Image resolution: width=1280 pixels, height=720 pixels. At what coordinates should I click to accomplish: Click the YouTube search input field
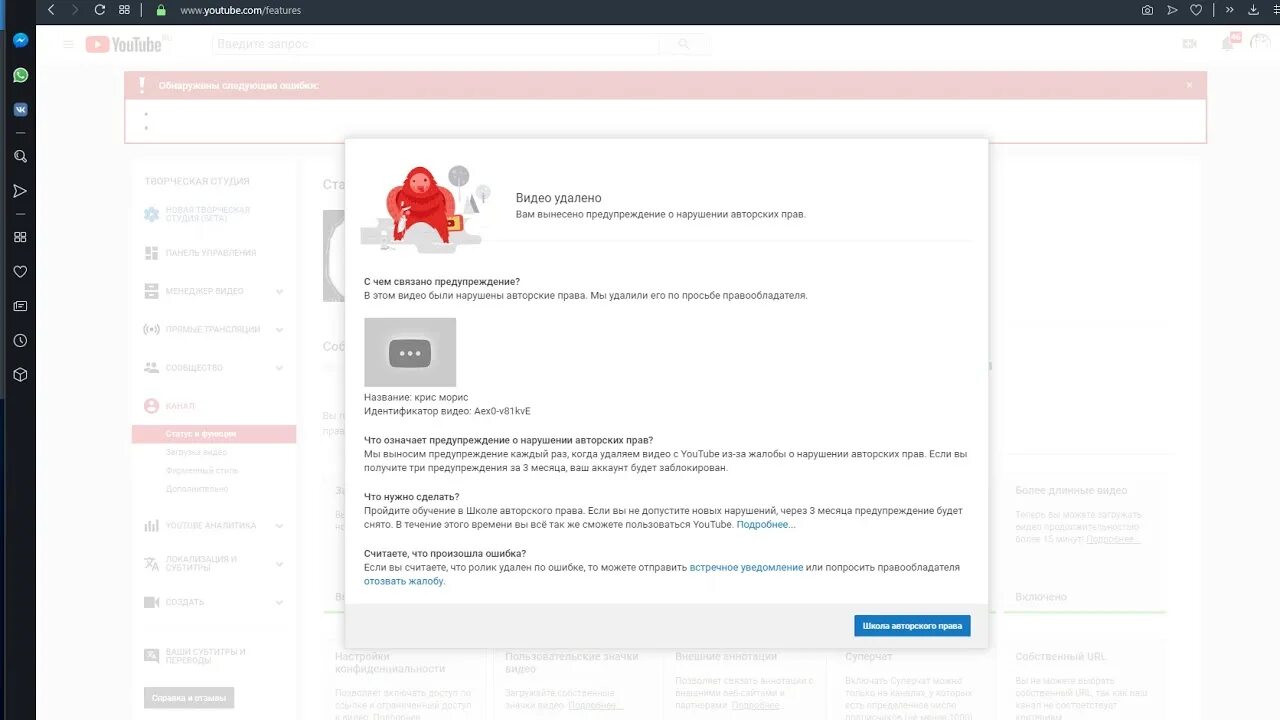[x=436, y=44]
